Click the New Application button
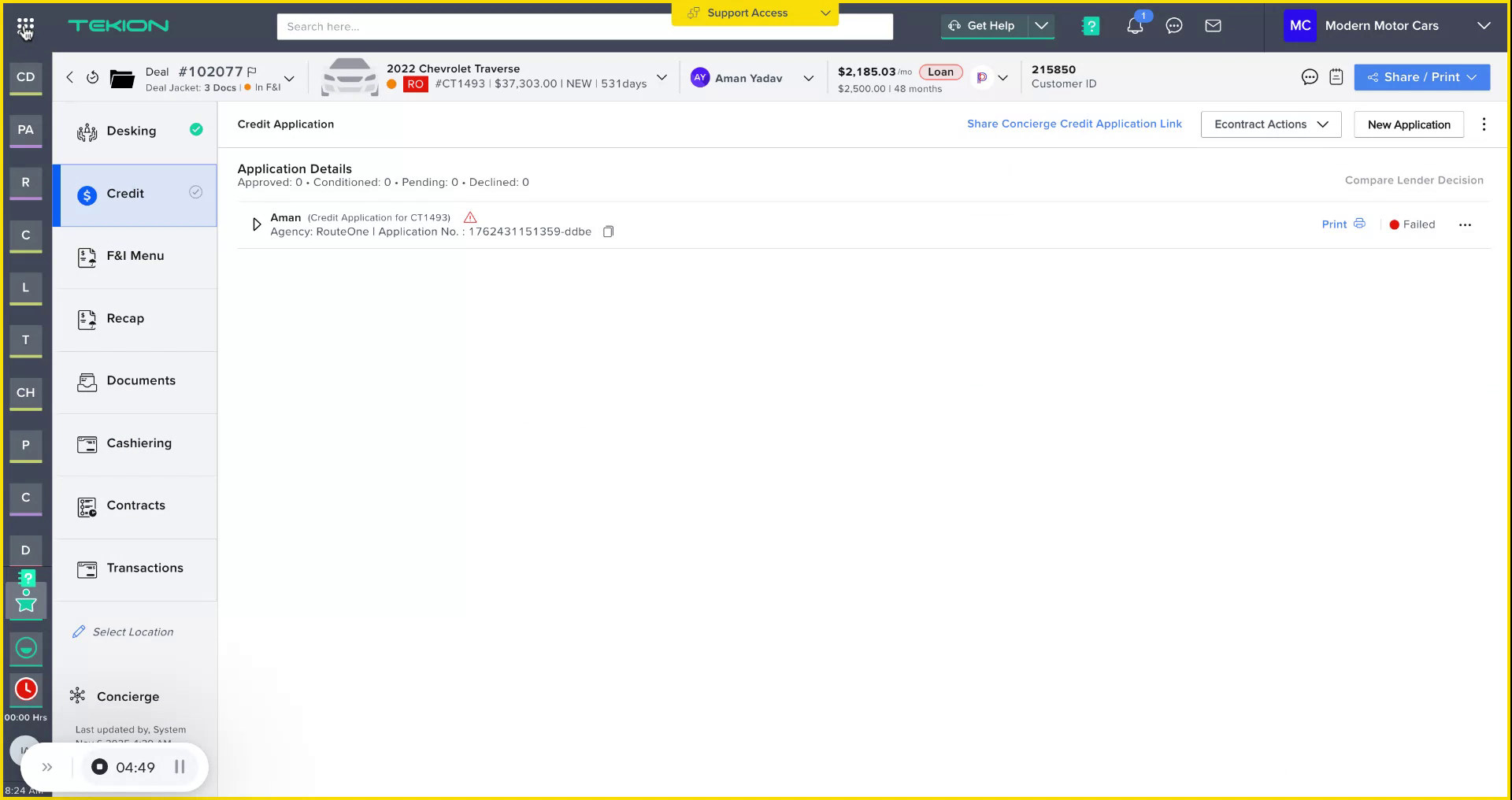The width and height of the screenshot is (1512, 800). tap(1409, 124)
